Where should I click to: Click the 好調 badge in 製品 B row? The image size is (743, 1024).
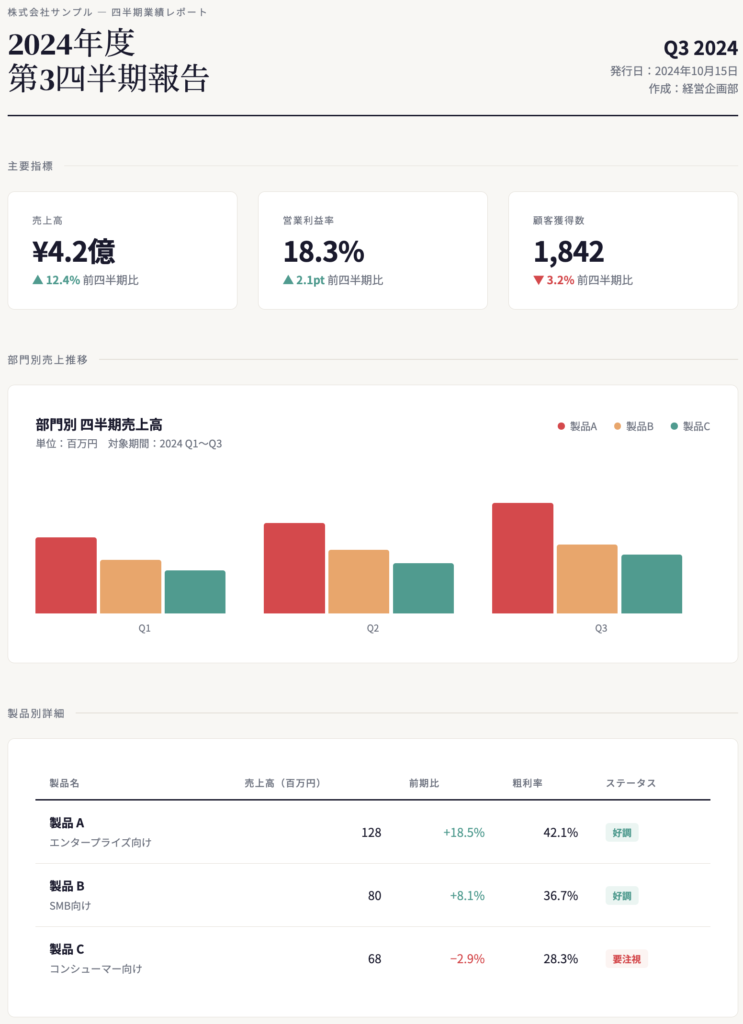tap(621, 895)
